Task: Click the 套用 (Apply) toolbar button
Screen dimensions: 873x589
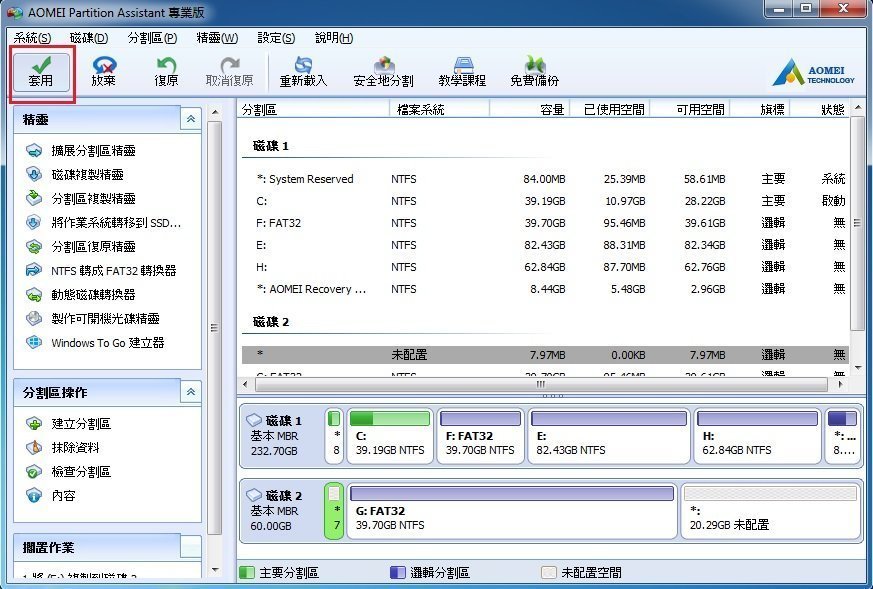Action: [42, 73]
